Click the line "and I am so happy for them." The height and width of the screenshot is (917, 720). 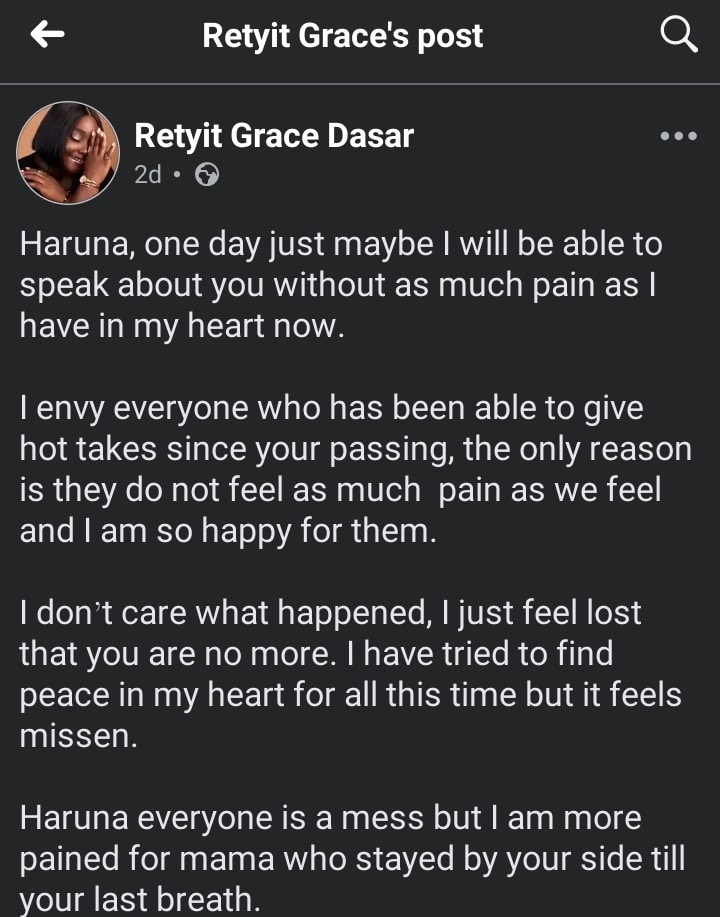coord(228,531)
